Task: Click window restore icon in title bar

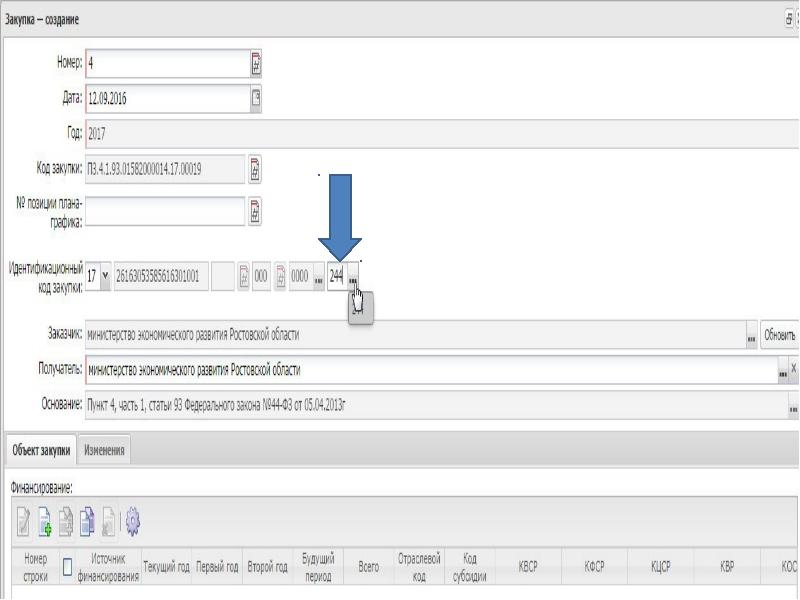Action: pyautogui.click(x=789, y=19)
